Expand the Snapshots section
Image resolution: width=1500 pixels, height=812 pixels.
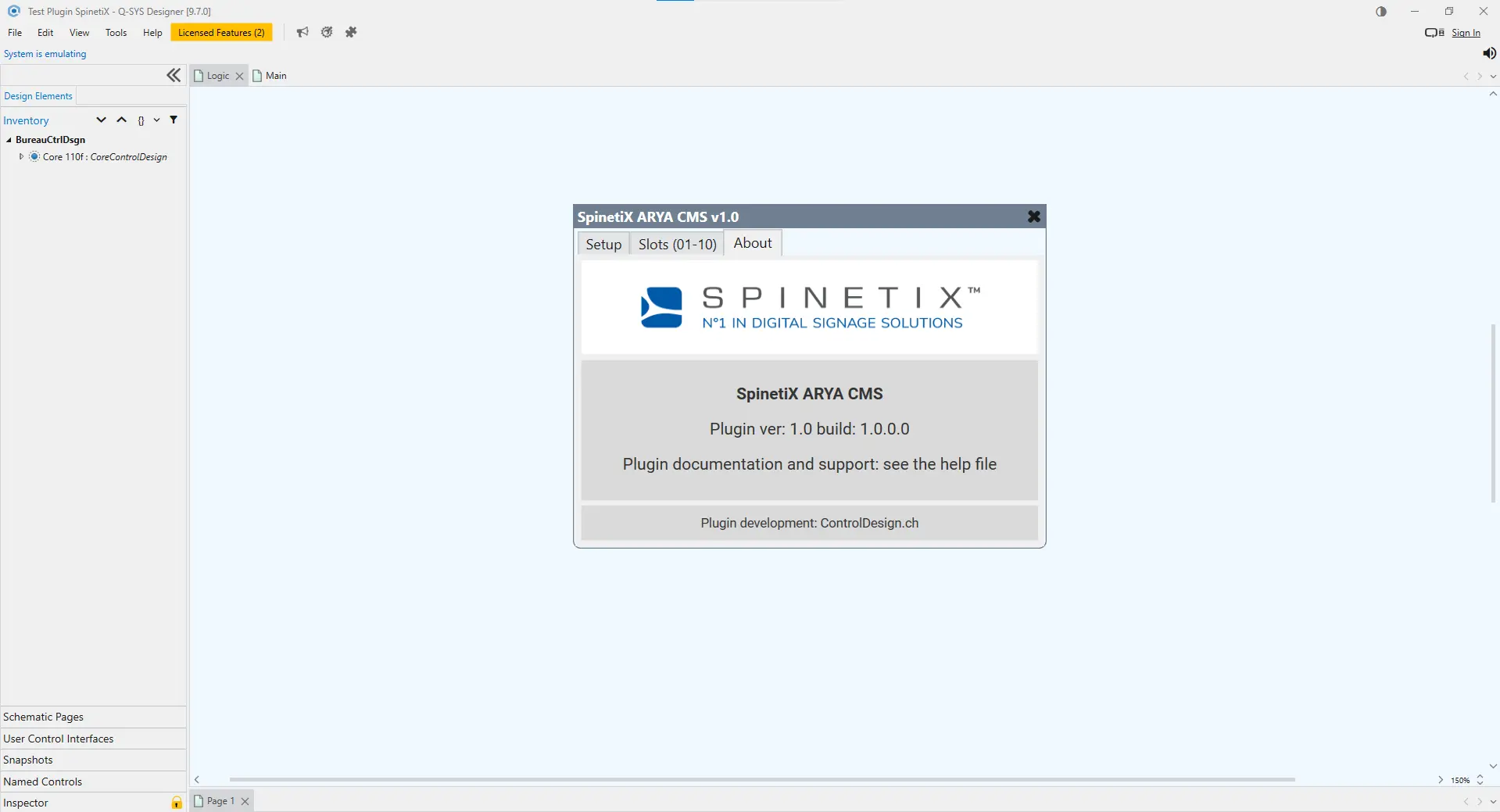pyautogui.click(x=94, y=760)
